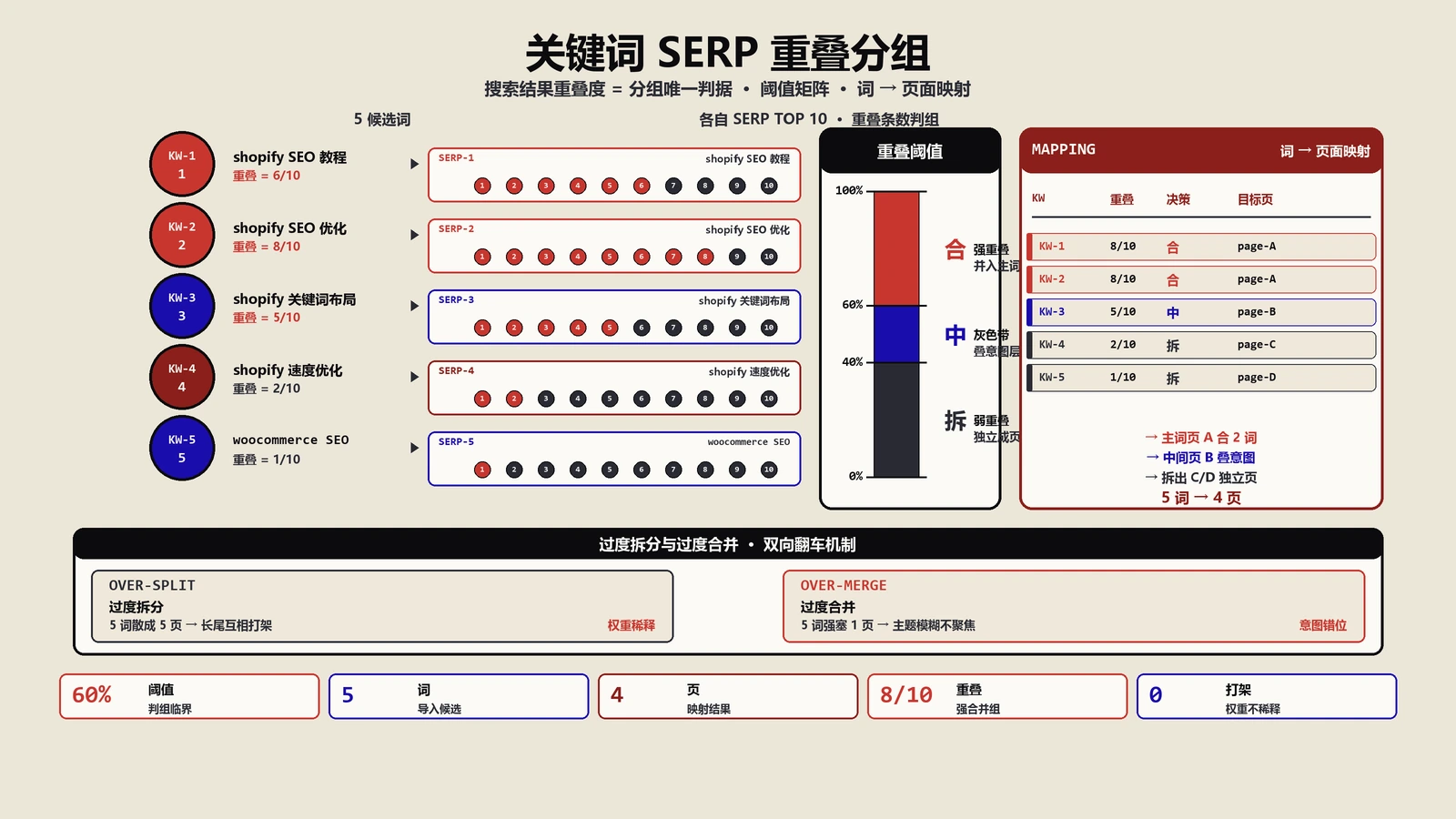The width and height of the screenshot is (1456, 819).
Task: Click the 5 词 → 4 页 summary text
Action: point(1201,498)
